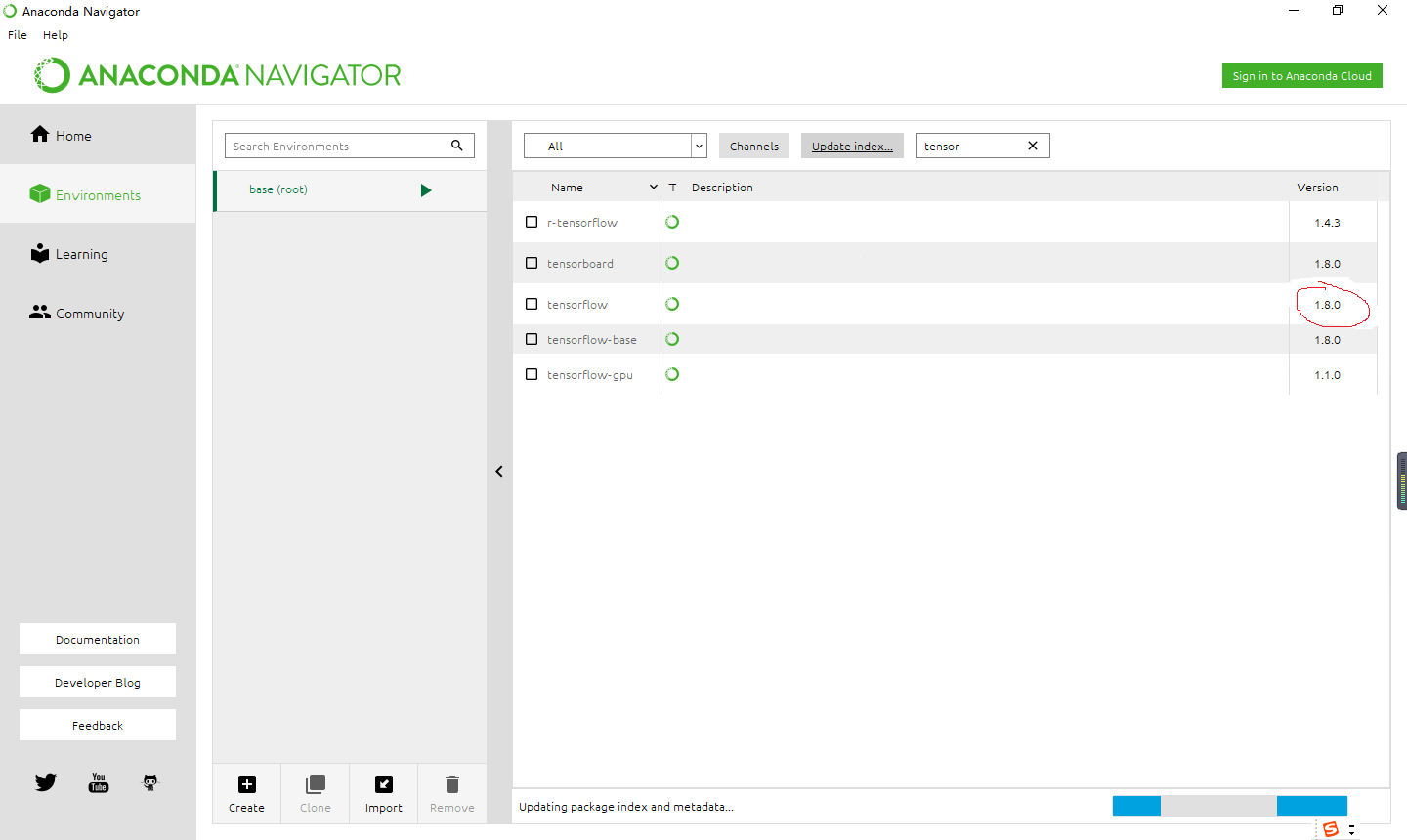This screenshot has width=1407, height=840.
Task: Click version 1.1.0 of tensorflow-gpu
Action: pos(1327,375)
